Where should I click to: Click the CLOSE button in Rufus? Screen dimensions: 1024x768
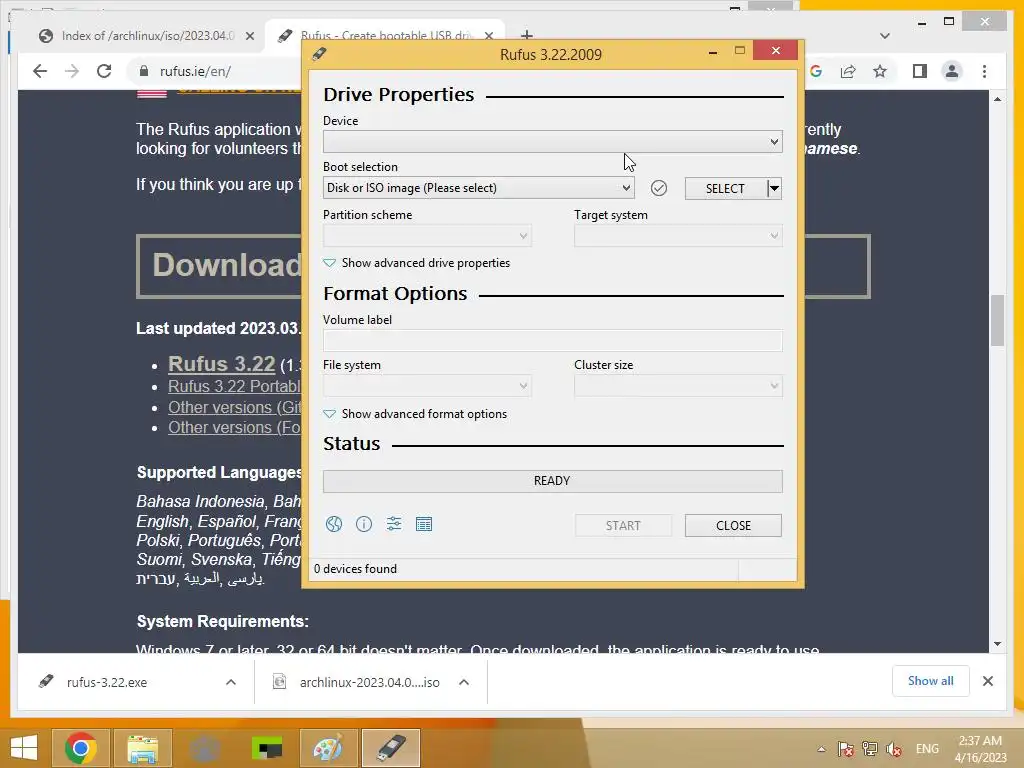(733, 526)
